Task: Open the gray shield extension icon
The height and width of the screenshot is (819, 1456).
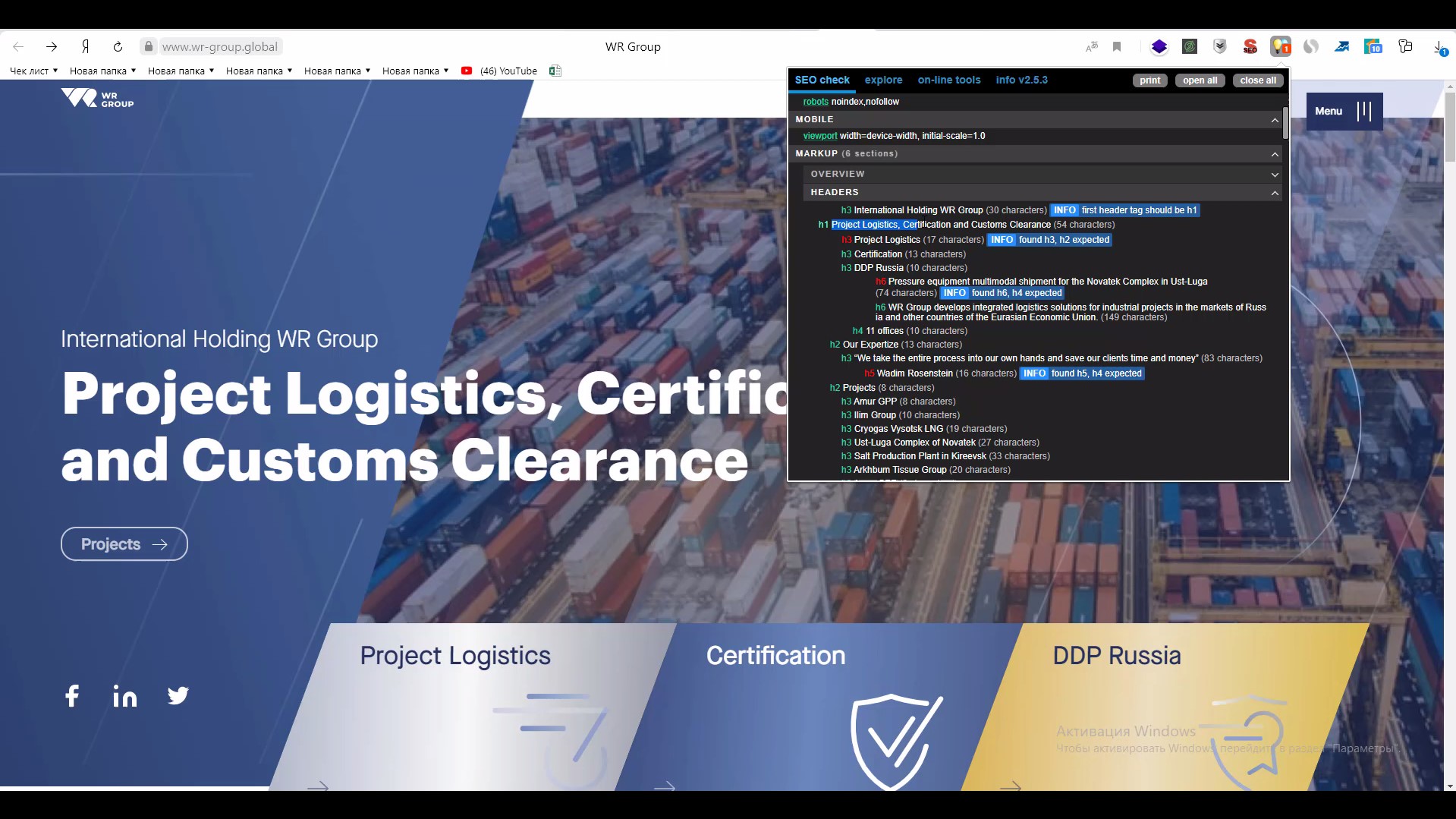Action: click(1220, 47)
